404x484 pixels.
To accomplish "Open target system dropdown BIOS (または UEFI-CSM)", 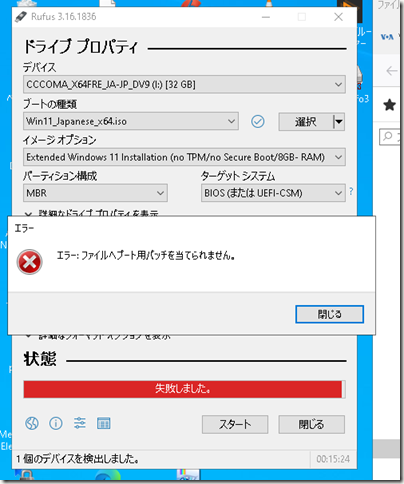I will point(273,193).
